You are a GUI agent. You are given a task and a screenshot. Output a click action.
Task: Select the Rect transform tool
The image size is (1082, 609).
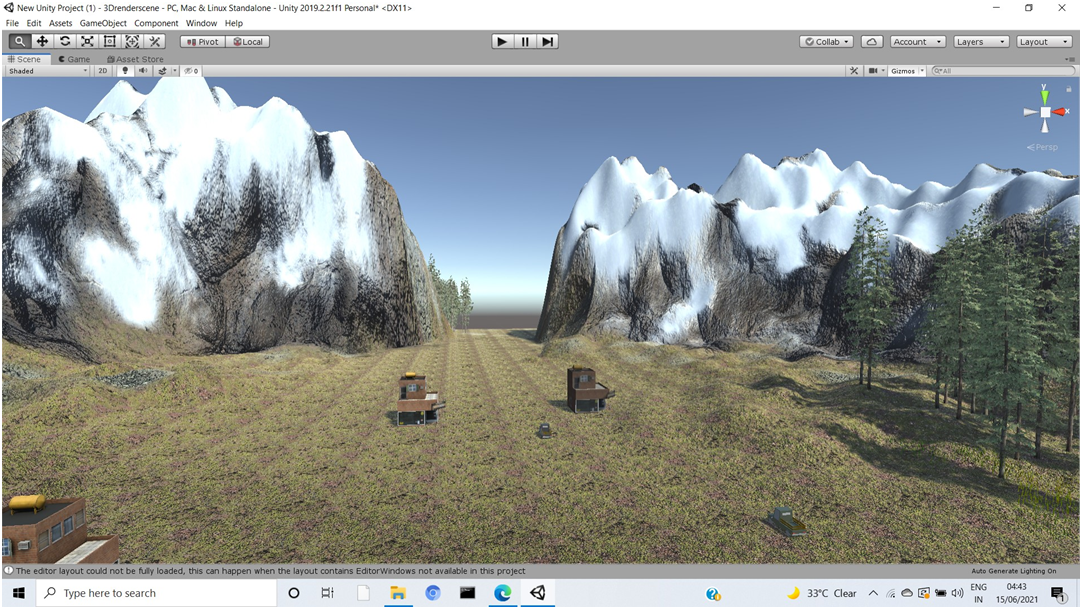click(109, 41)
